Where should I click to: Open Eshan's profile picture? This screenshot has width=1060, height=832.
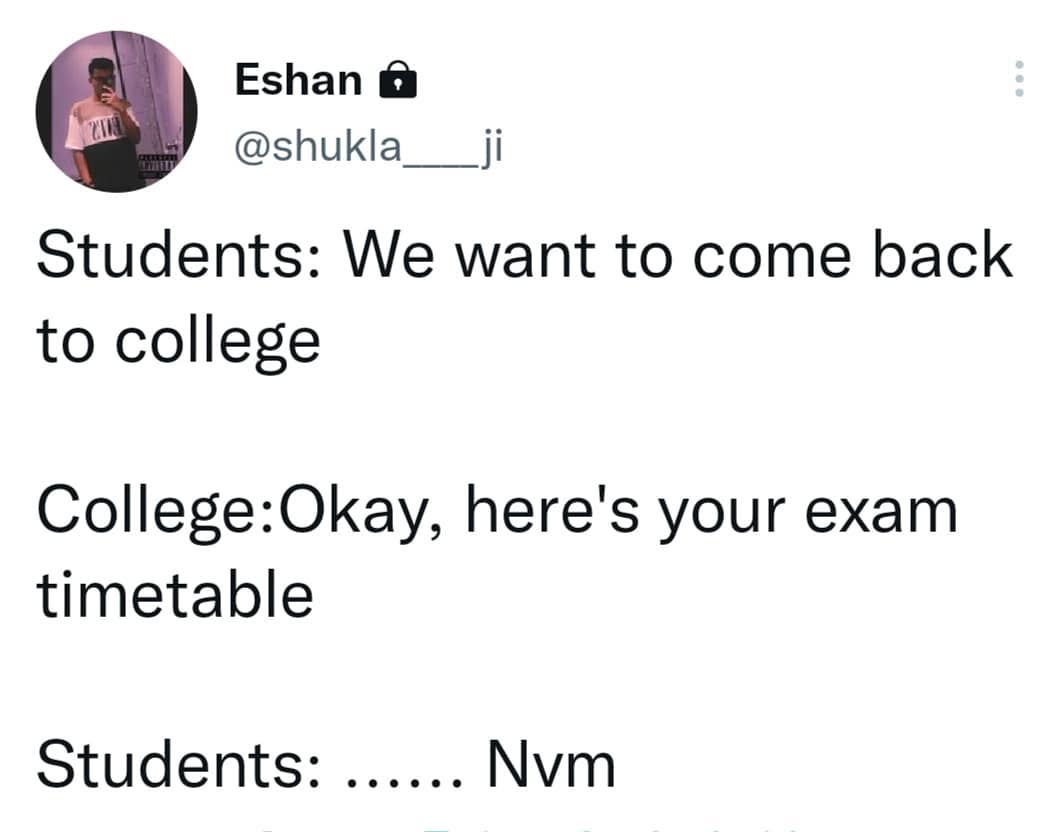[x=116, y=110]
